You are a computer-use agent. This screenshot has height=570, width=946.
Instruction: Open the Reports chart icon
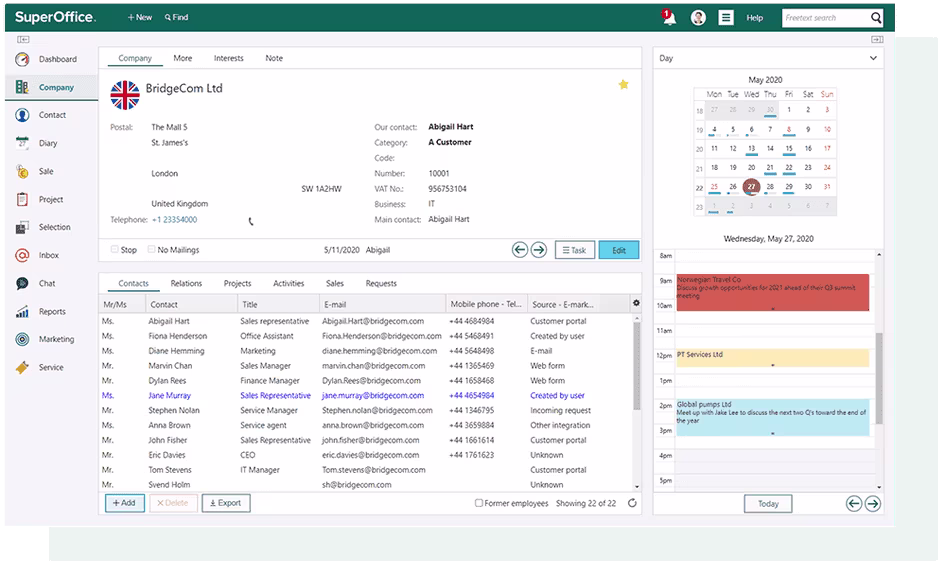[x=22, y=312]
